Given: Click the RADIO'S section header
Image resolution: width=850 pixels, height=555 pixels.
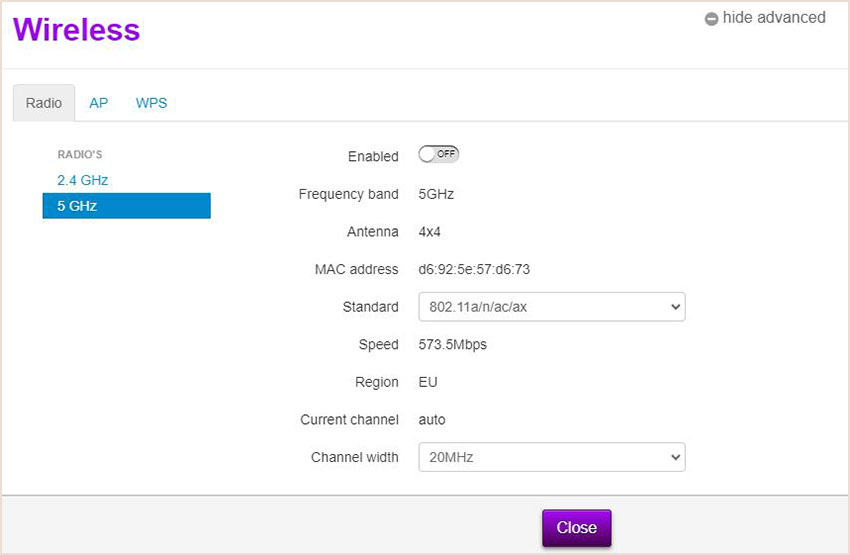Looking at the screenshot, I should pos(80,154).
